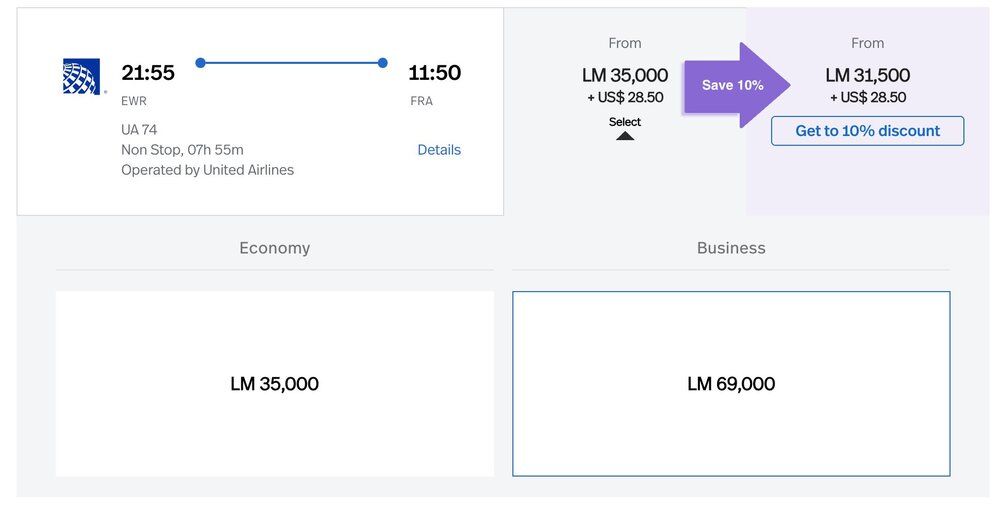The height and width of the screenshot is (508, 1000).
Task: Click the Operated by United Airlines text
Action: (x=207, y=170)
